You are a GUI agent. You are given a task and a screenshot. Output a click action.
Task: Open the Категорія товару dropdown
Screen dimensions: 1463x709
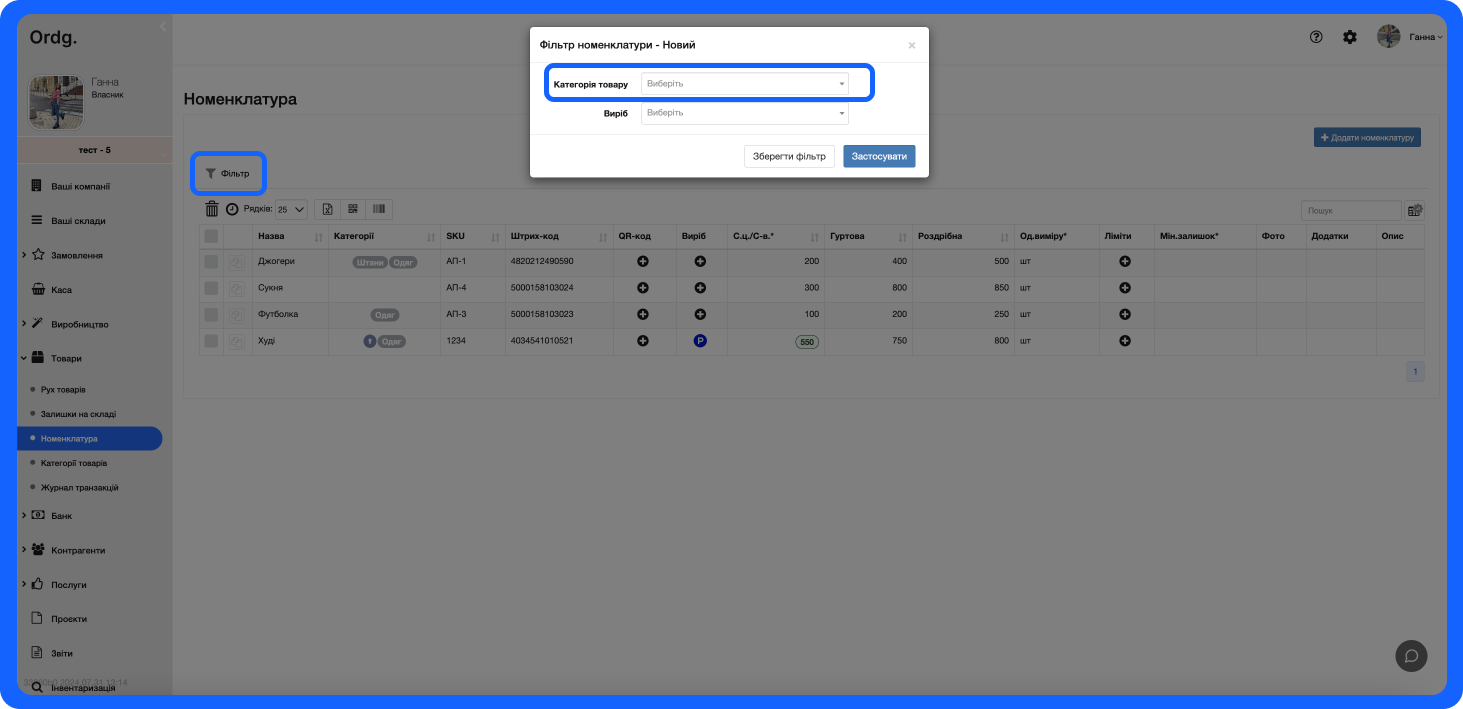[x=744, y=84]
